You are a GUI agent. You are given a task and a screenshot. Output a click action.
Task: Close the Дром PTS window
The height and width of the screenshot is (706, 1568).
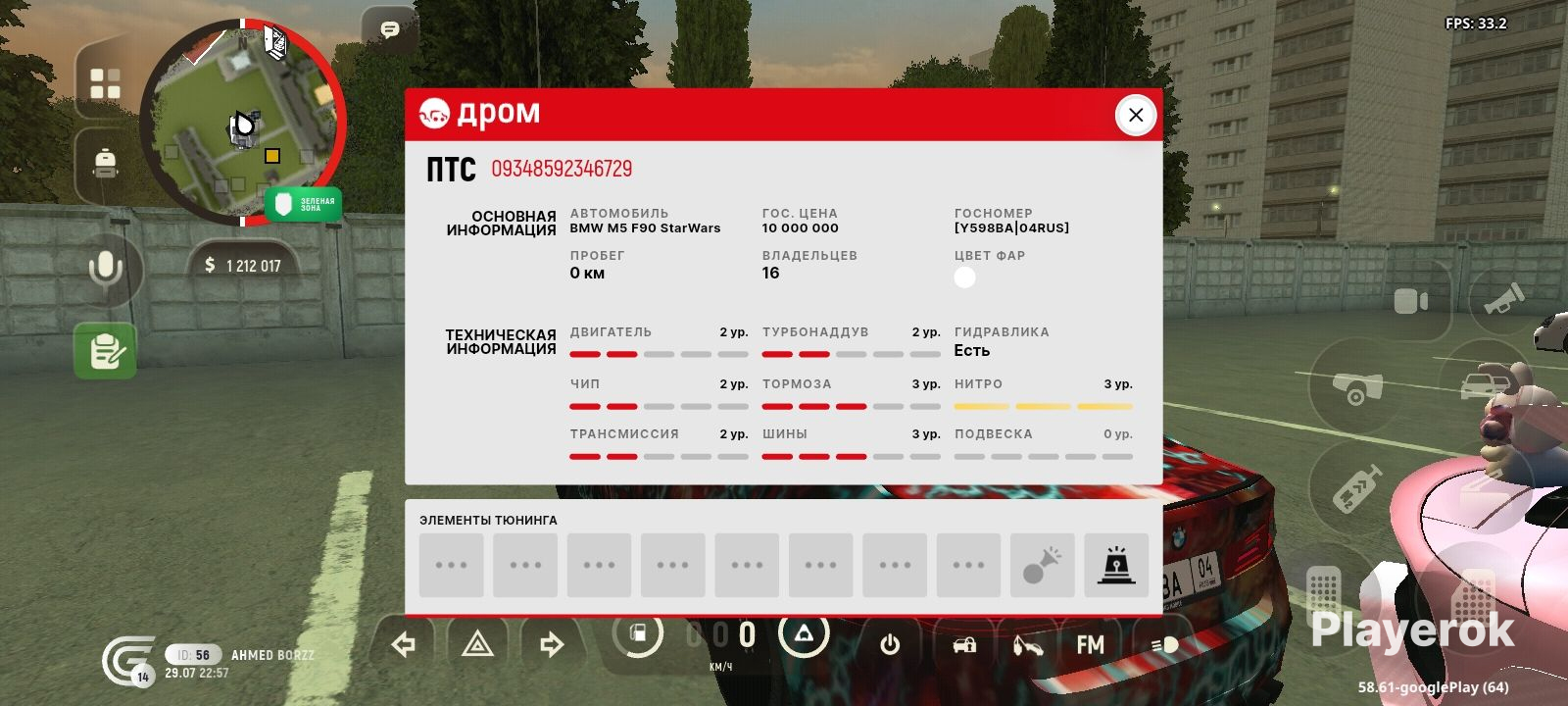(1136, 115)
